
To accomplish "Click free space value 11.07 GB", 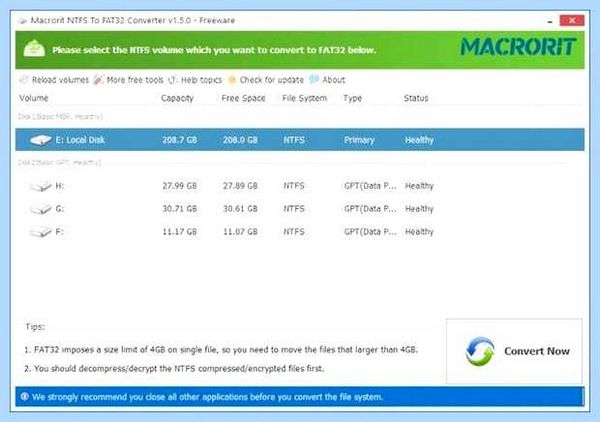I will [x=240, y=232].
